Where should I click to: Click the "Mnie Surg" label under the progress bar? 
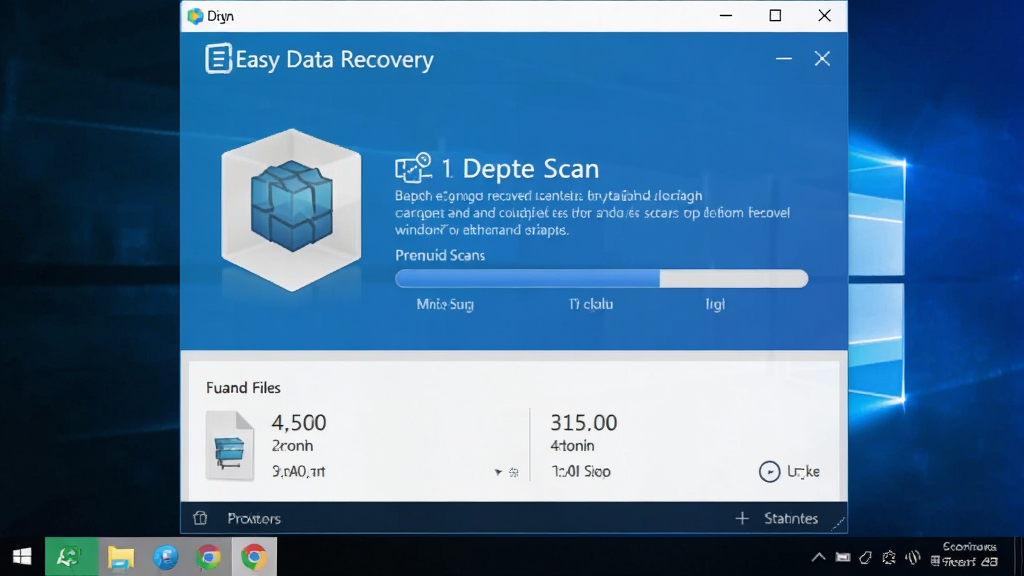445,304
